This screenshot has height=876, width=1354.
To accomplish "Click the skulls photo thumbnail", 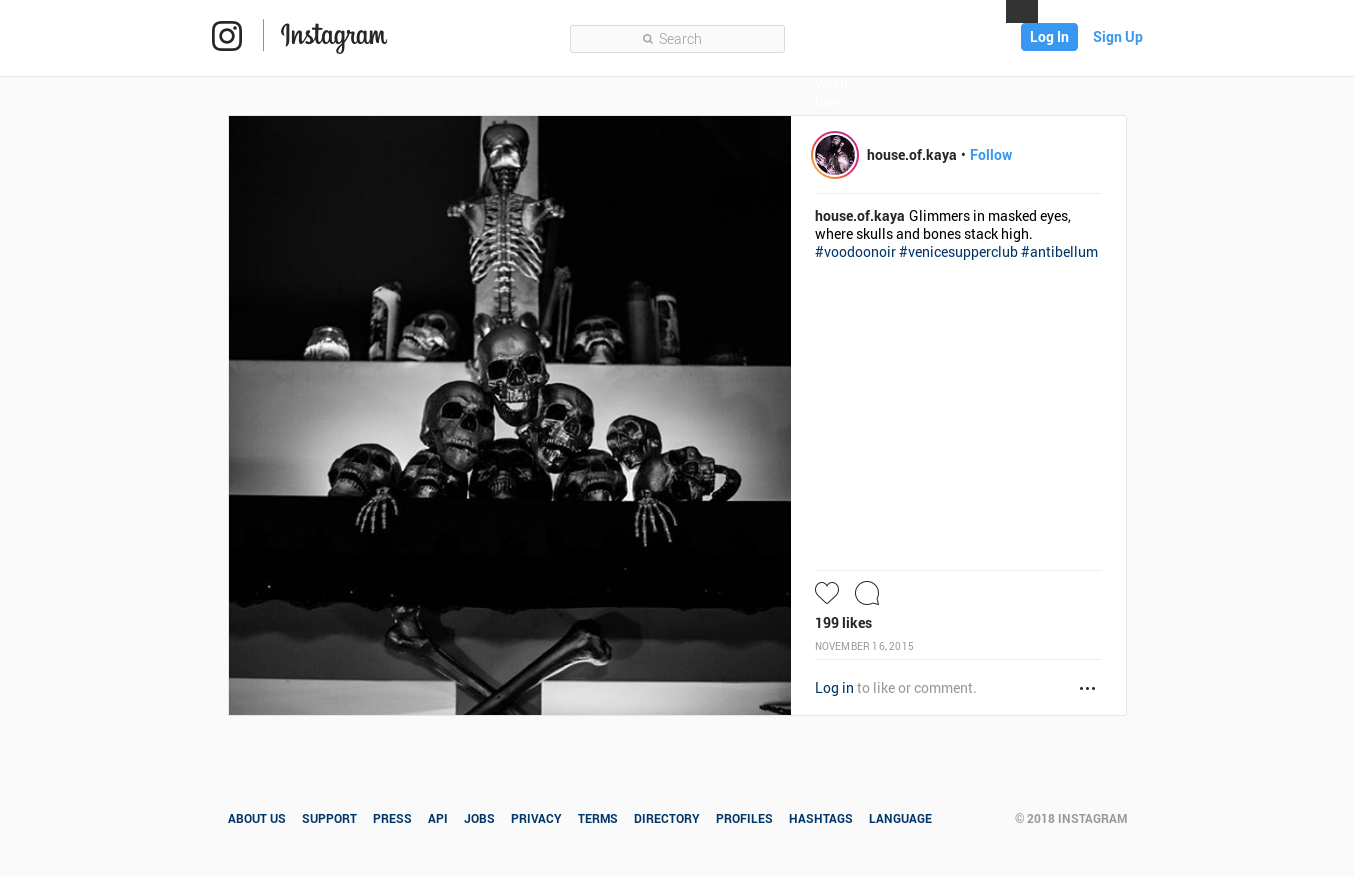I will (x=510, y=415).
